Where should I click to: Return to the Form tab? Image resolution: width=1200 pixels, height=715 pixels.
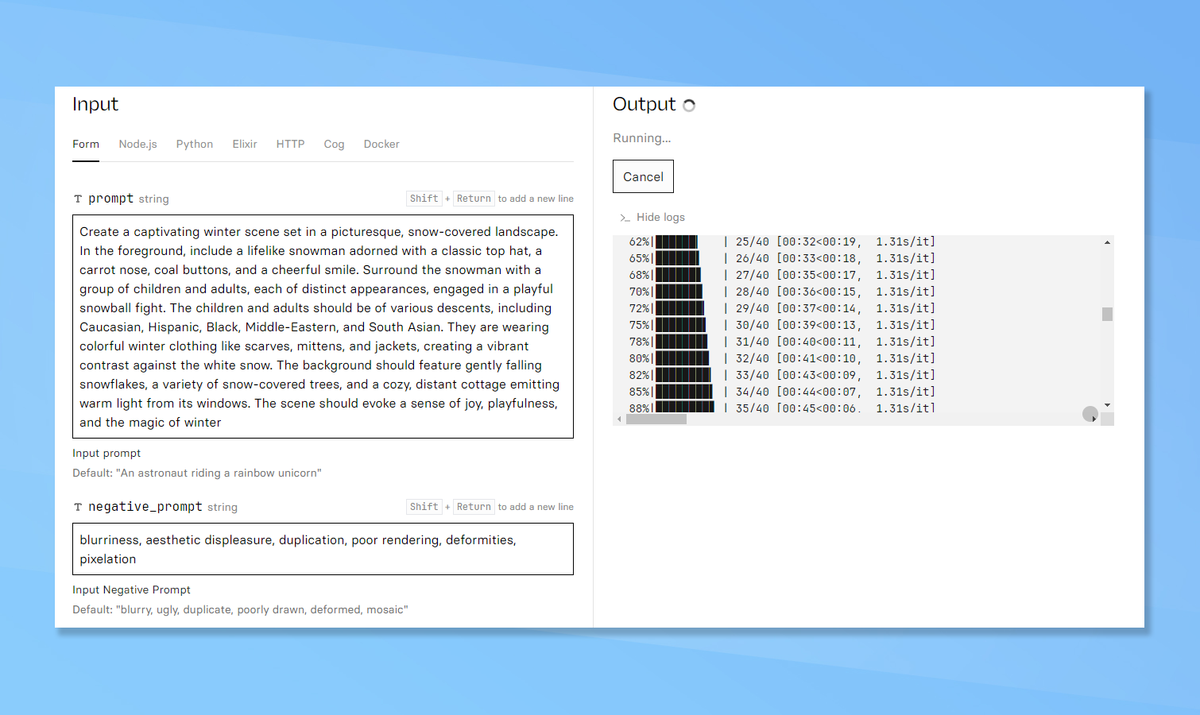coord(85,144)
